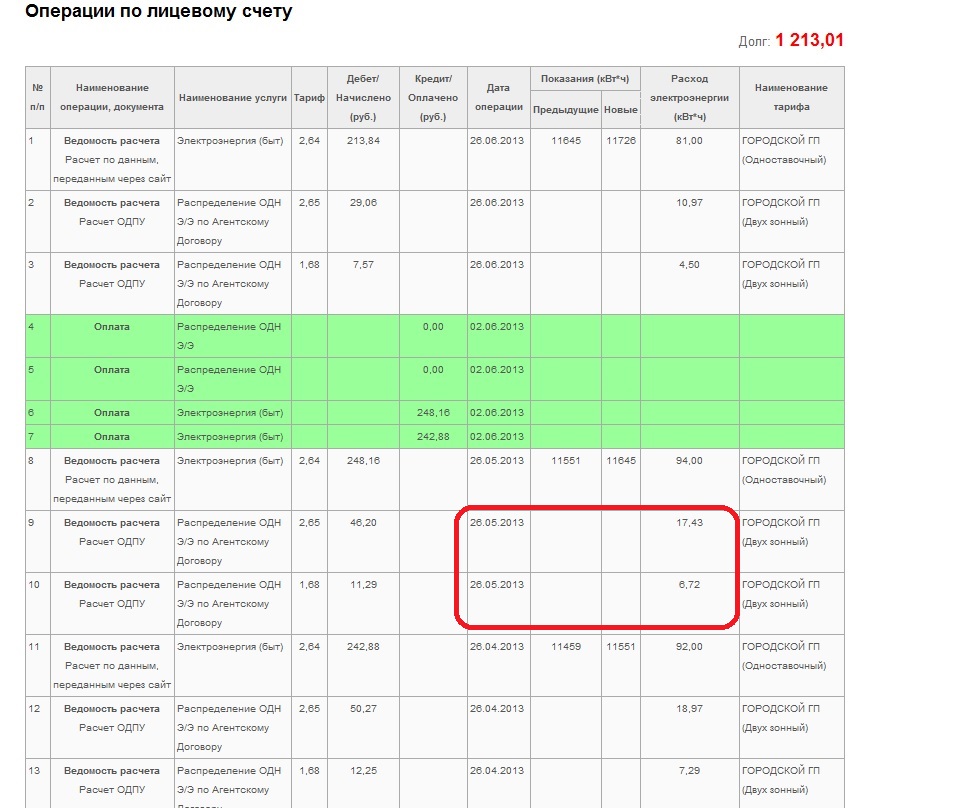Screen dimensions: 960x808
Task: Select the new reading value 11726
Action: [620, 141]
